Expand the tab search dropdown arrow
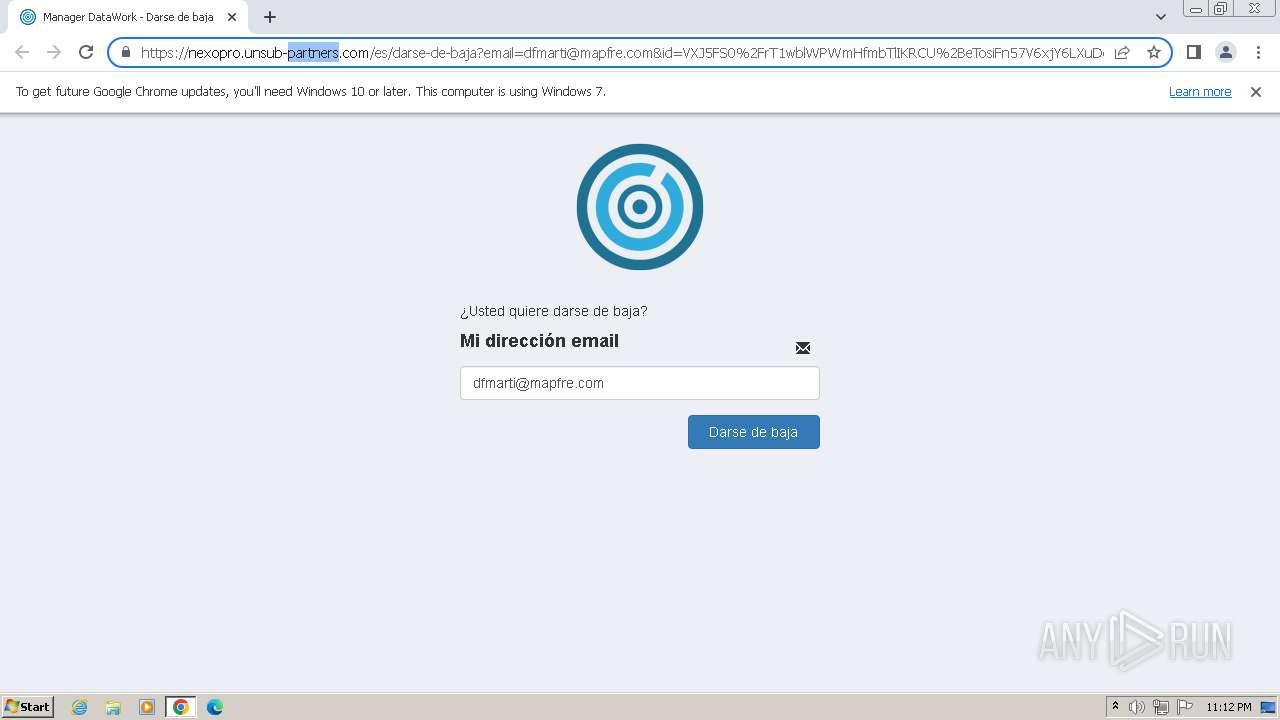The image size is (1280, 720). tap(1160, 17)
